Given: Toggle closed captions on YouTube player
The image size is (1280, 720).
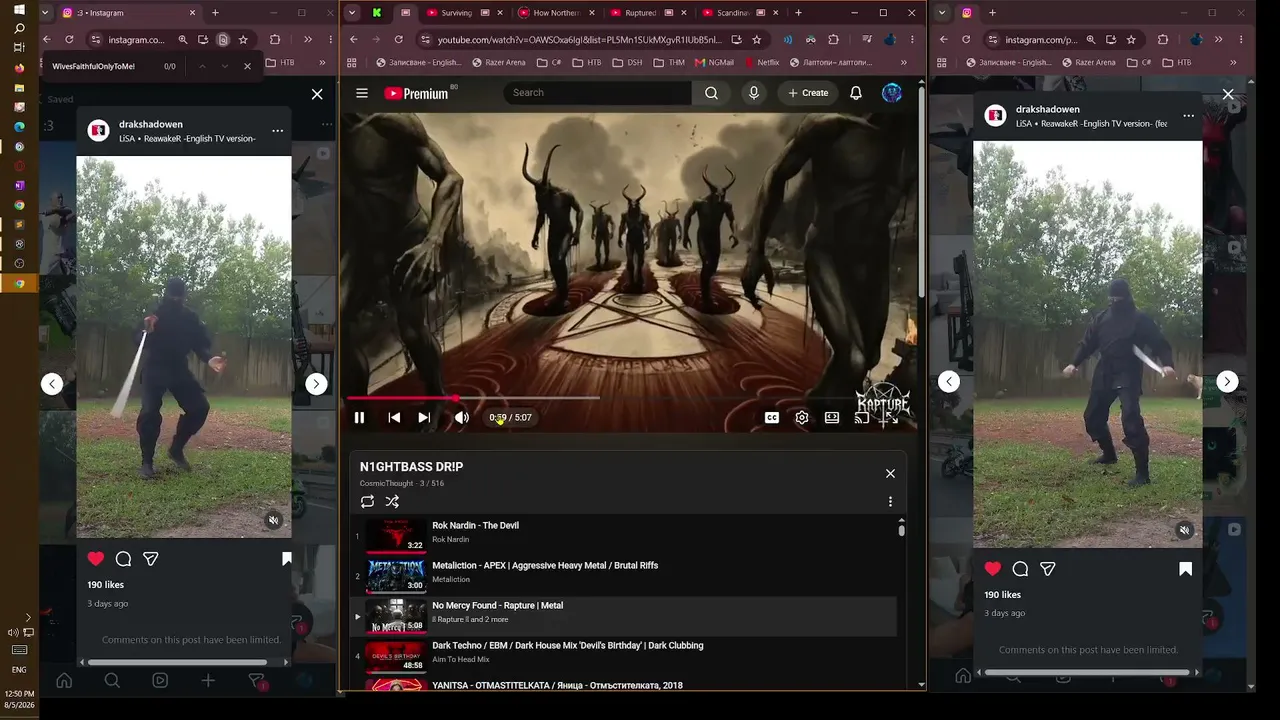Looking at the screenshot, I should [772, 418].
